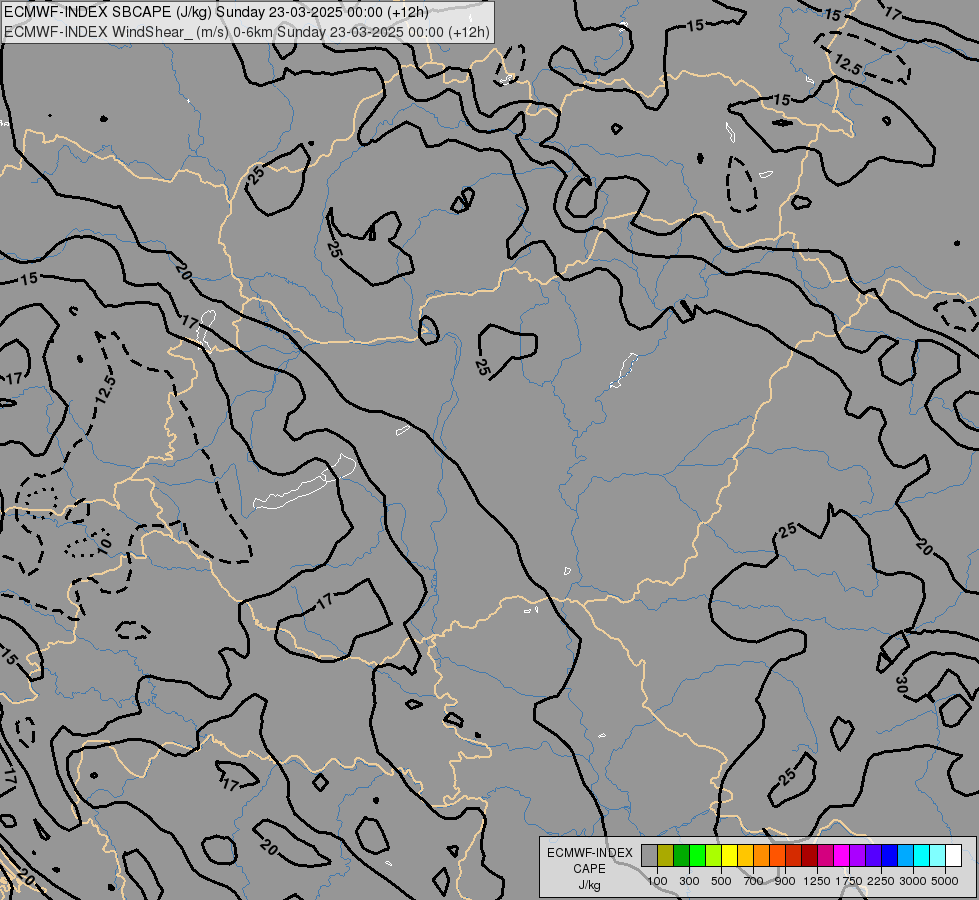Click the 2250 legend scale label
This screenshot has width=979, height=900.
click(881, 881)
